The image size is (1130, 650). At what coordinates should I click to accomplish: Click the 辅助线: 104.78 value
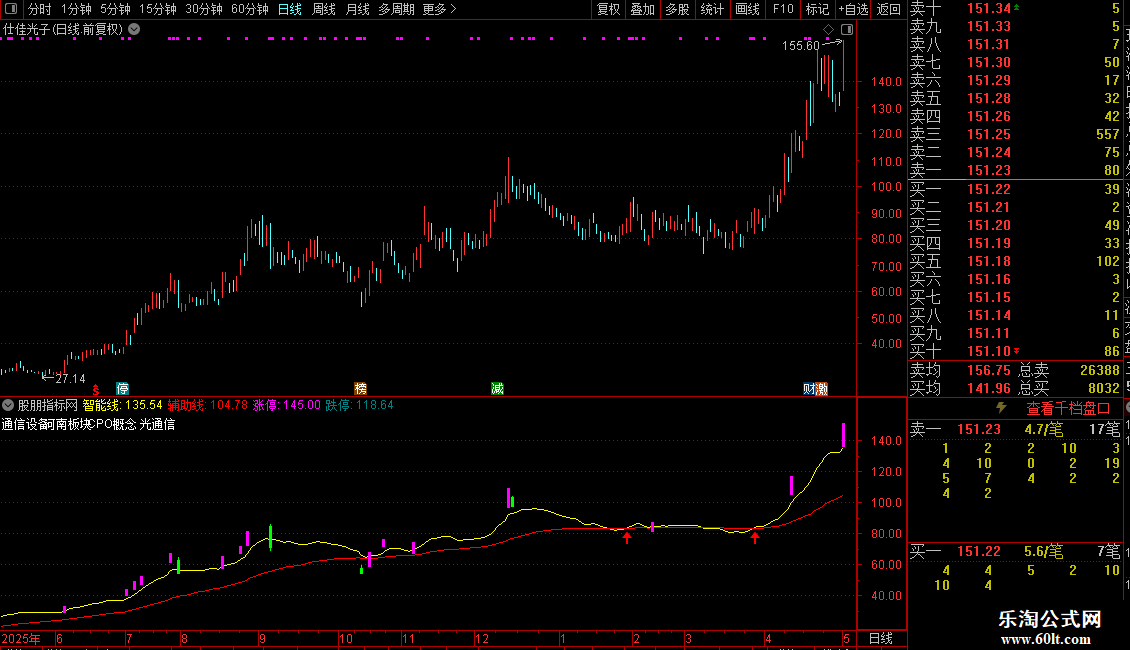click(x=208, y=405)
